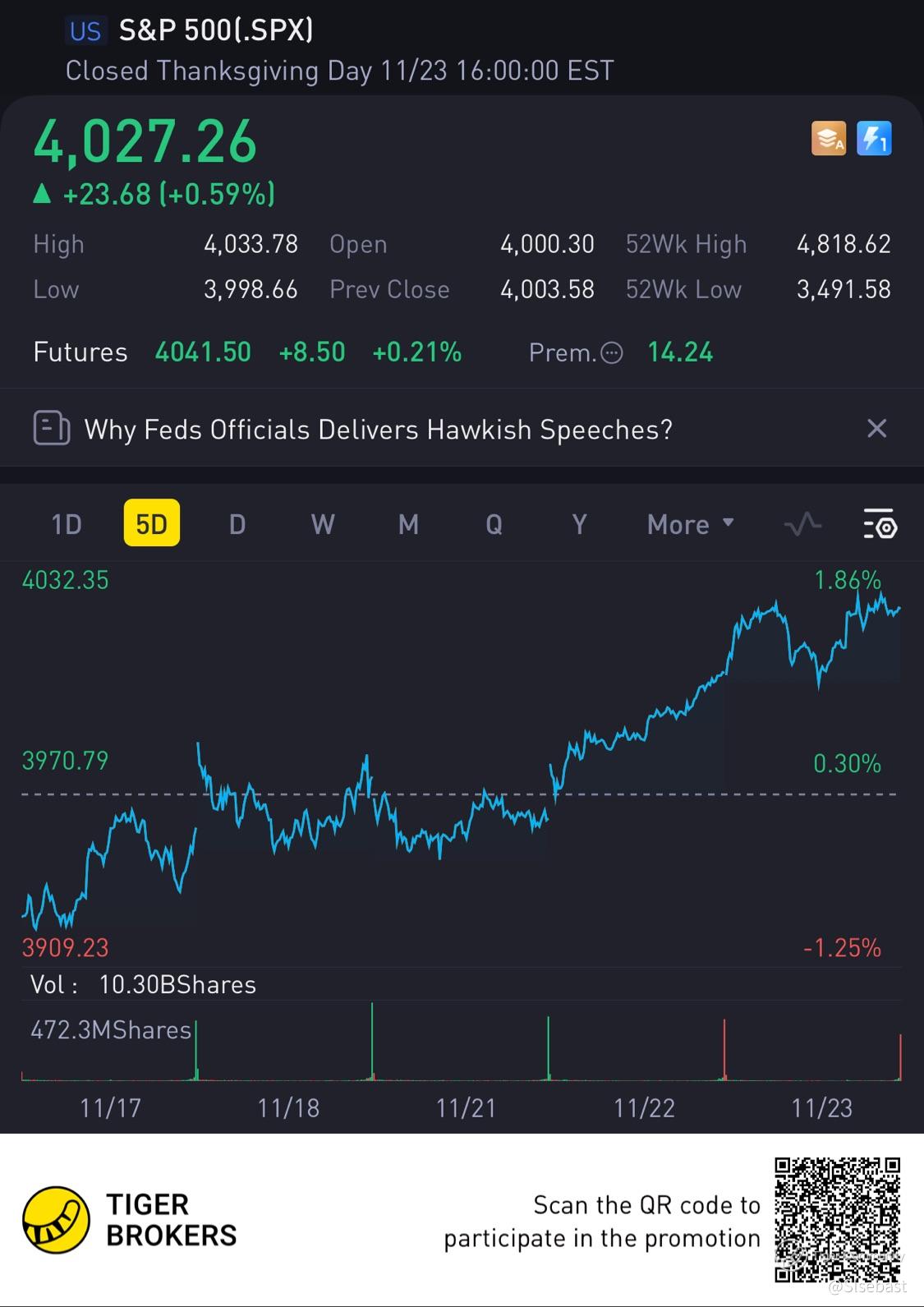Tap the promotion QR code
The height and width of the screenshot is (1307, 924).
pyautogui.click(x=837, y=1220)
